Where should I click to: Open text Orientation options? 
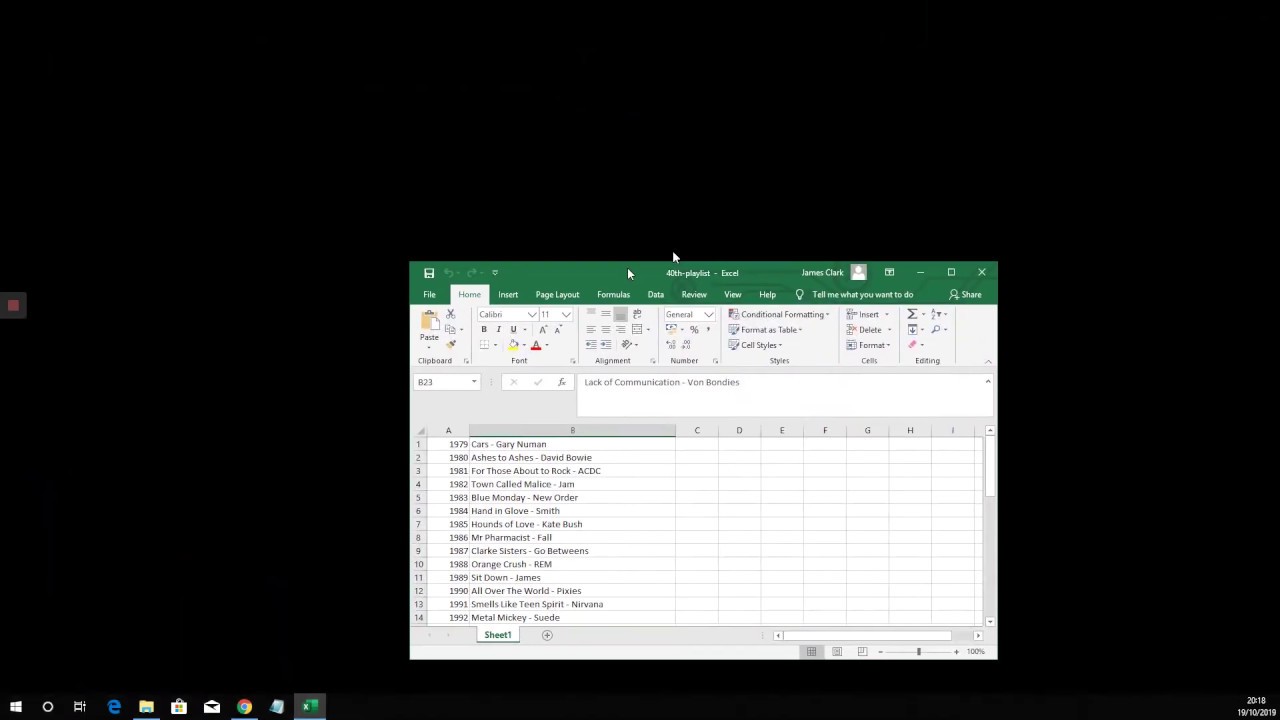coord(626,344)
